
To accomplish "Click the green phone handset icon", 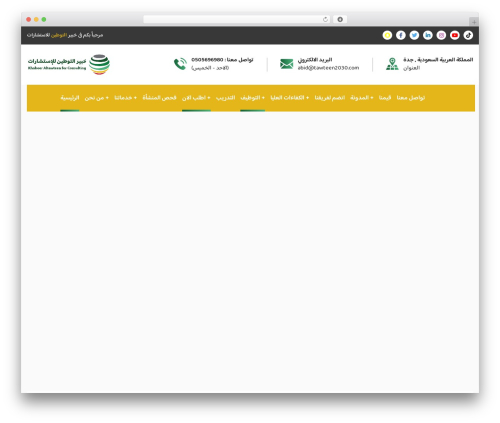I will pyautogui.click(x=180, y=64).
